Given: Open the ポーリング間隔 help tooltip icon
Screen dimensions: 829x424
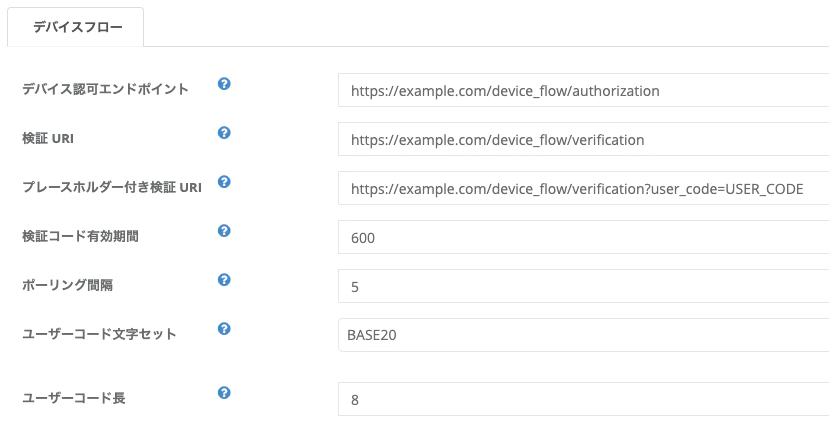Looking at the screenshot, I should click(224, 280).
